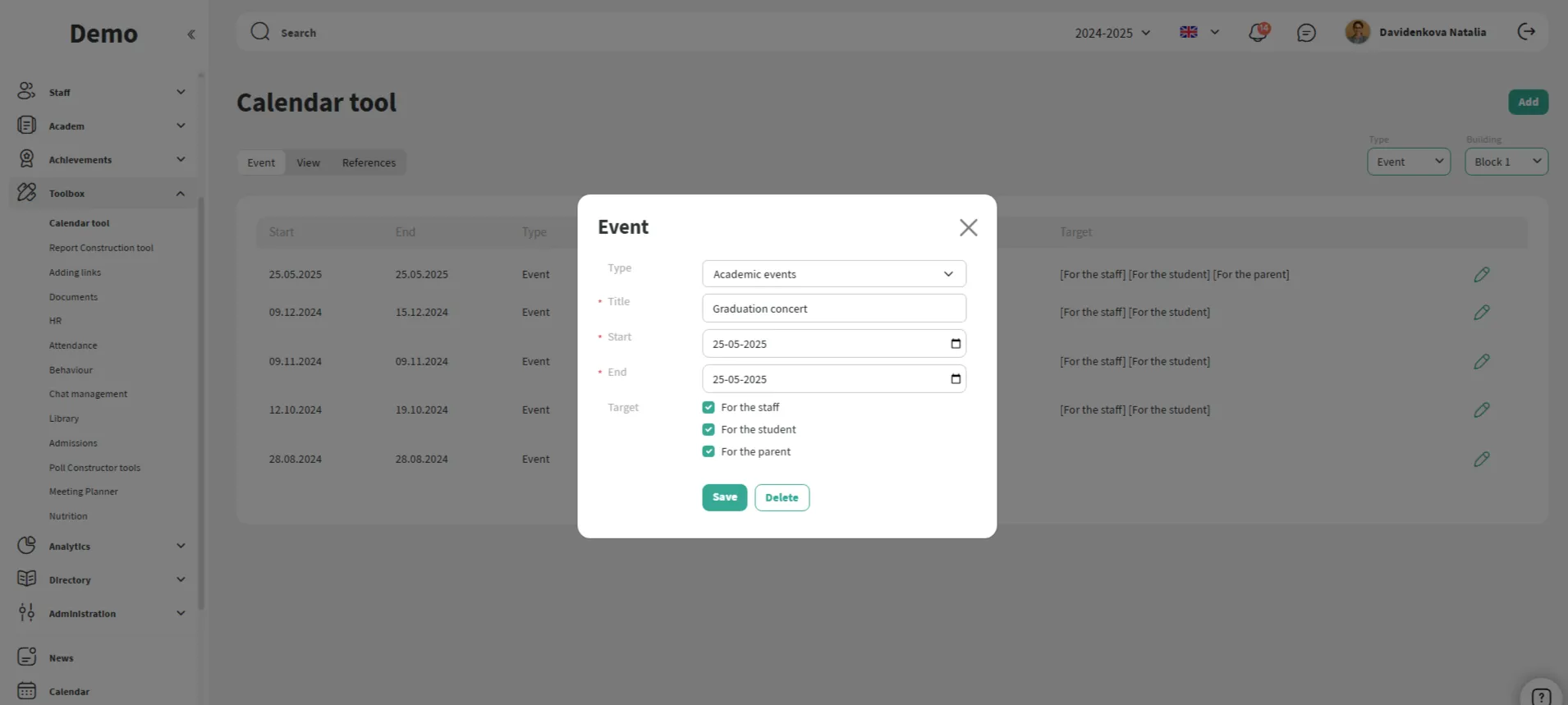Toggle the For the student checkbox
This screenshot has width=1568, height=705.
708,430
